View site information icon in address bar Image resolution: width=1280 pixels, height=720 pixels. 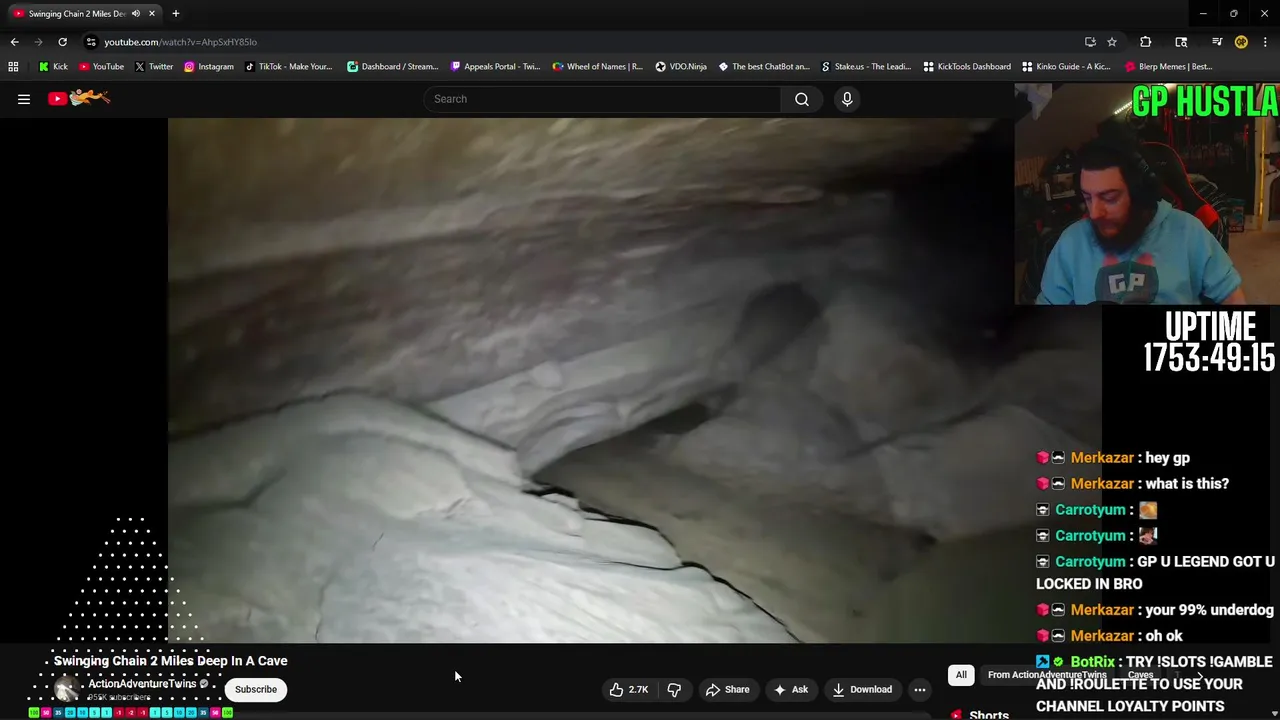pos(91,42)
